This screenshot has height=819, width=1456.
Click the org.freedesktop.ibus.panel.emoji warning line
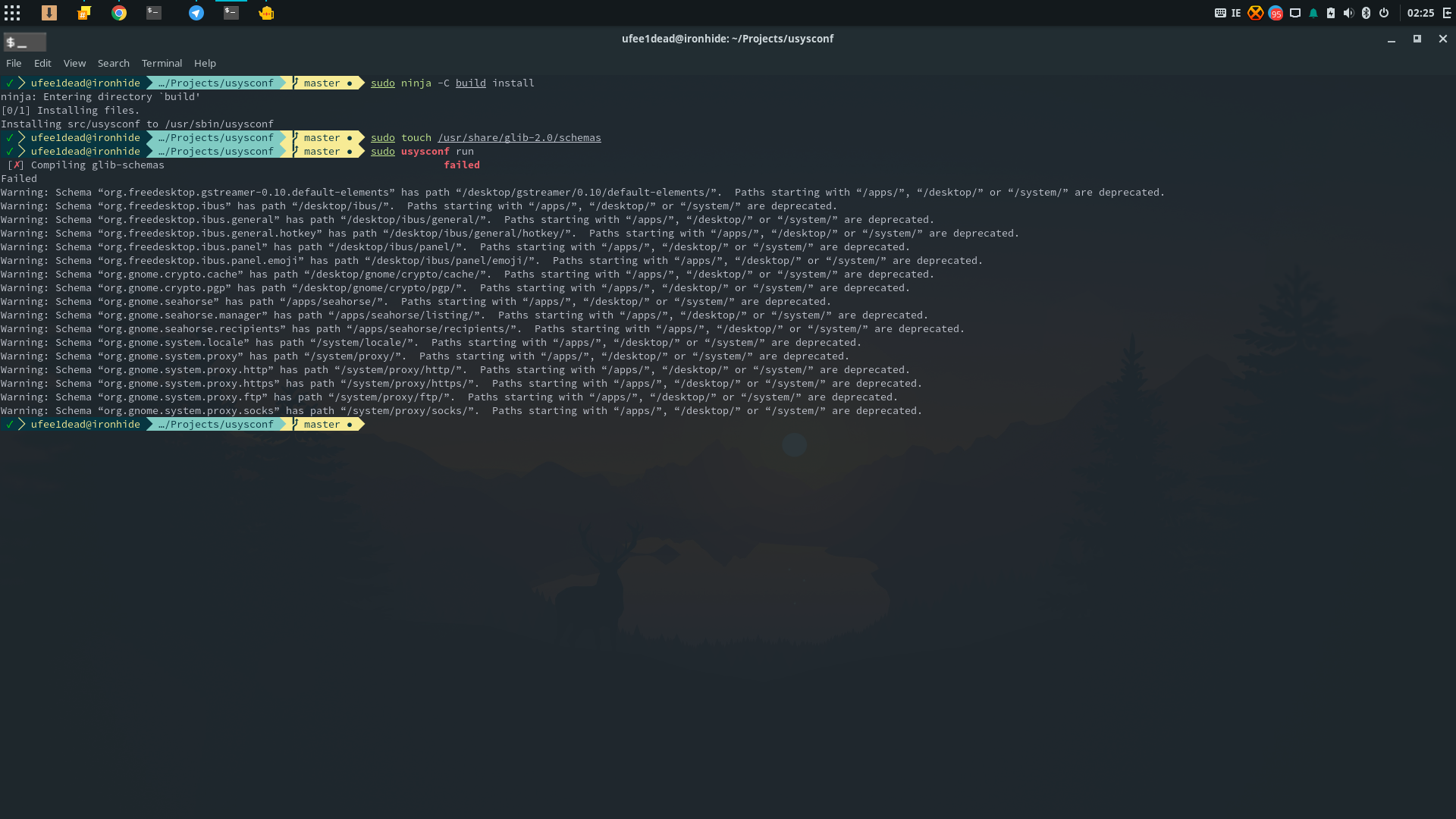pos(492,260)
